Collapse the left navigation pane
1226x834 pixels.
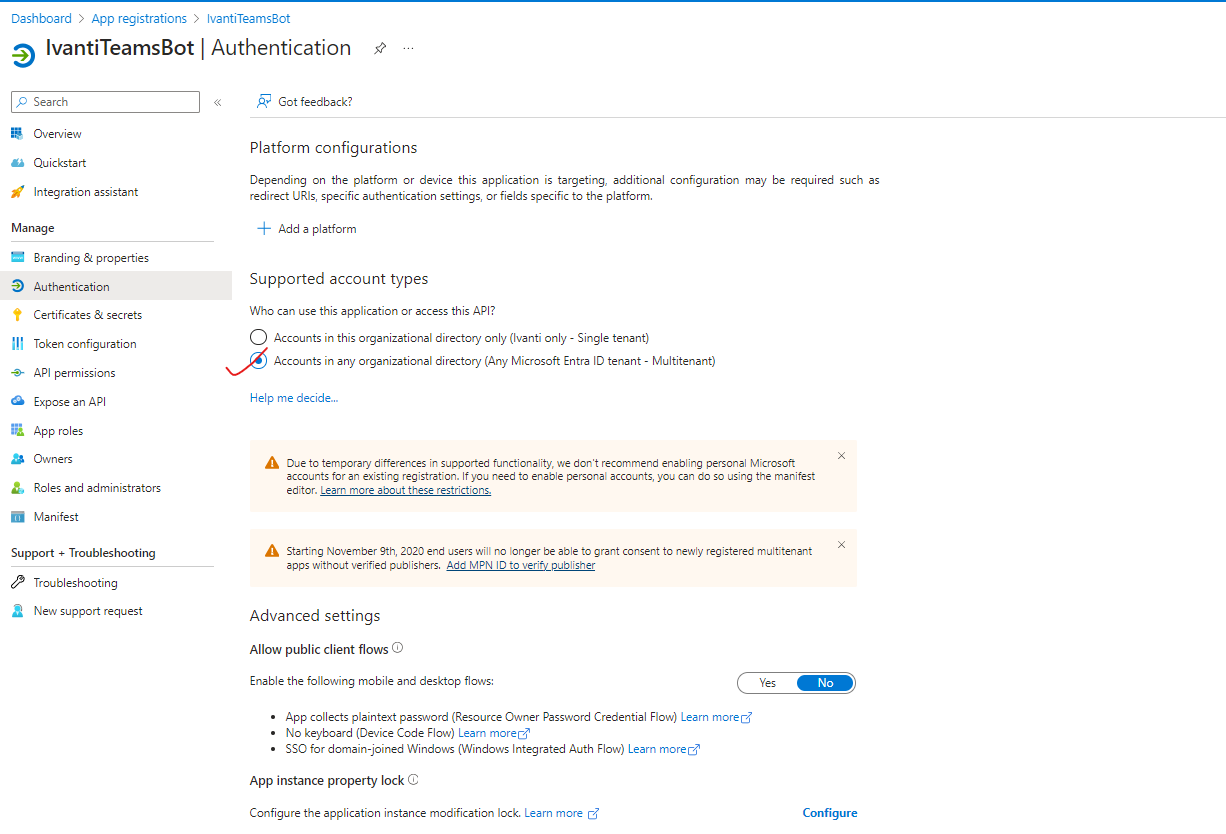click(217, 101)
